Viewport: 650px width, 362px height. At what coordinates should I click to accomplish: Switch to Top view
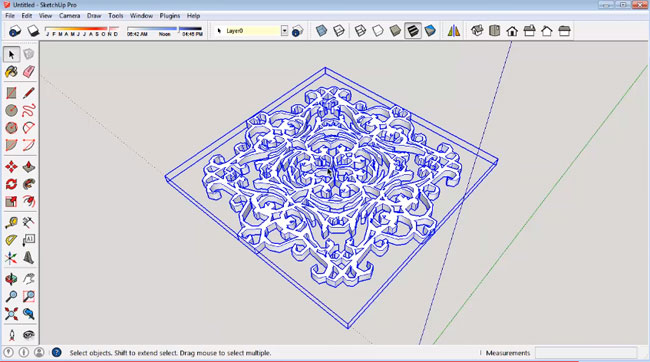point(494,31)
